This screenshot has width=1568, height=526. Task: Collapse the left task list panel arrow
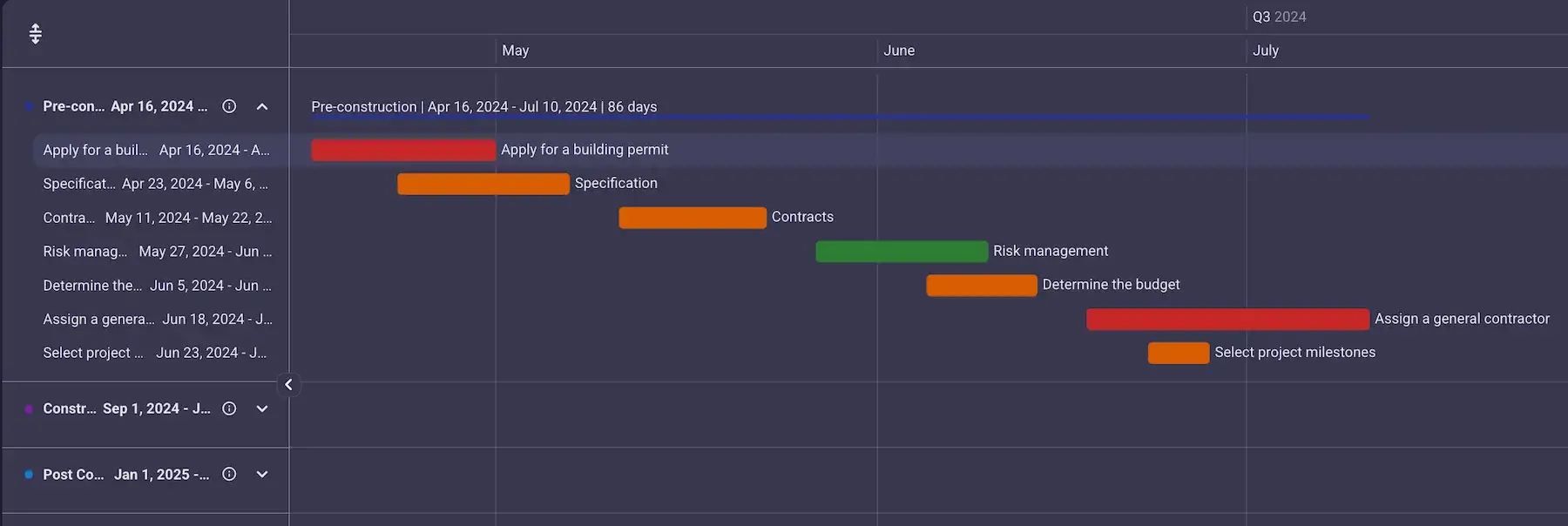pos(288,384)
